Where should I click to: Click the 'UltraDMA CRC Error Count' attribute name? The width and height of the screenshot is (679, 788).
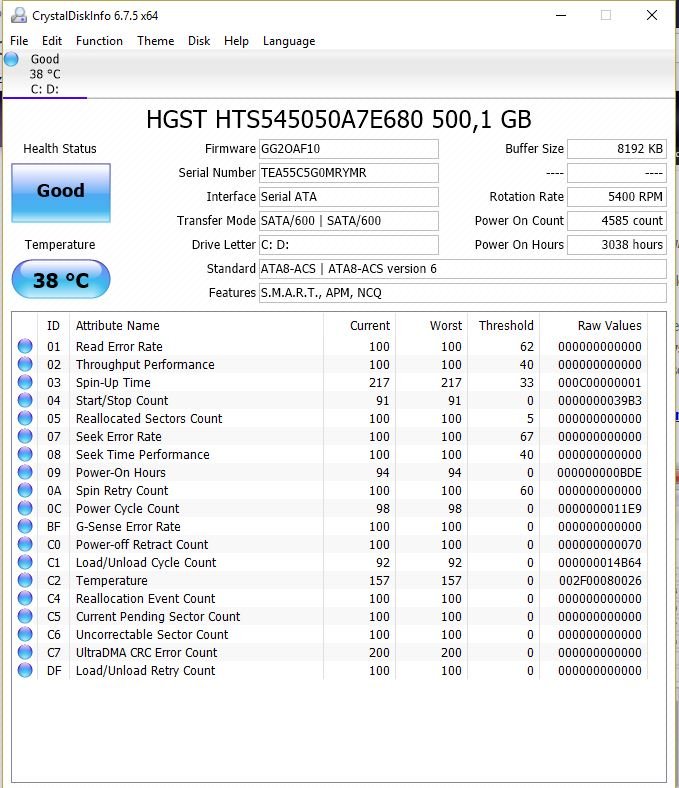[x=146, y=652]
